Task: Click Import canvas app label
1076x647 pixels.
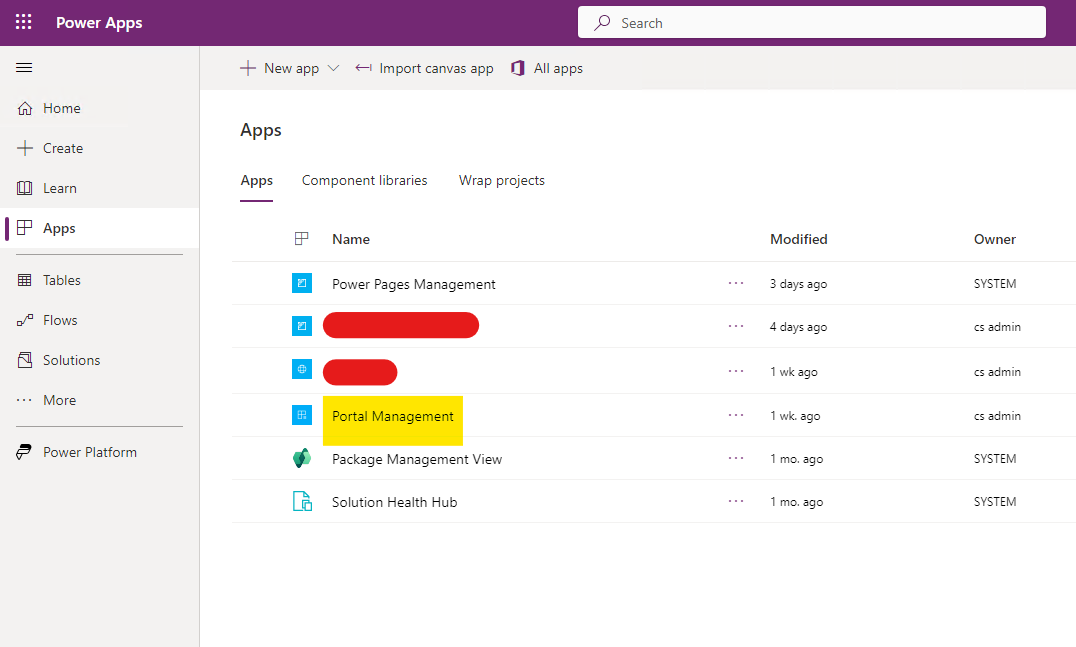Action: (436, 69)
